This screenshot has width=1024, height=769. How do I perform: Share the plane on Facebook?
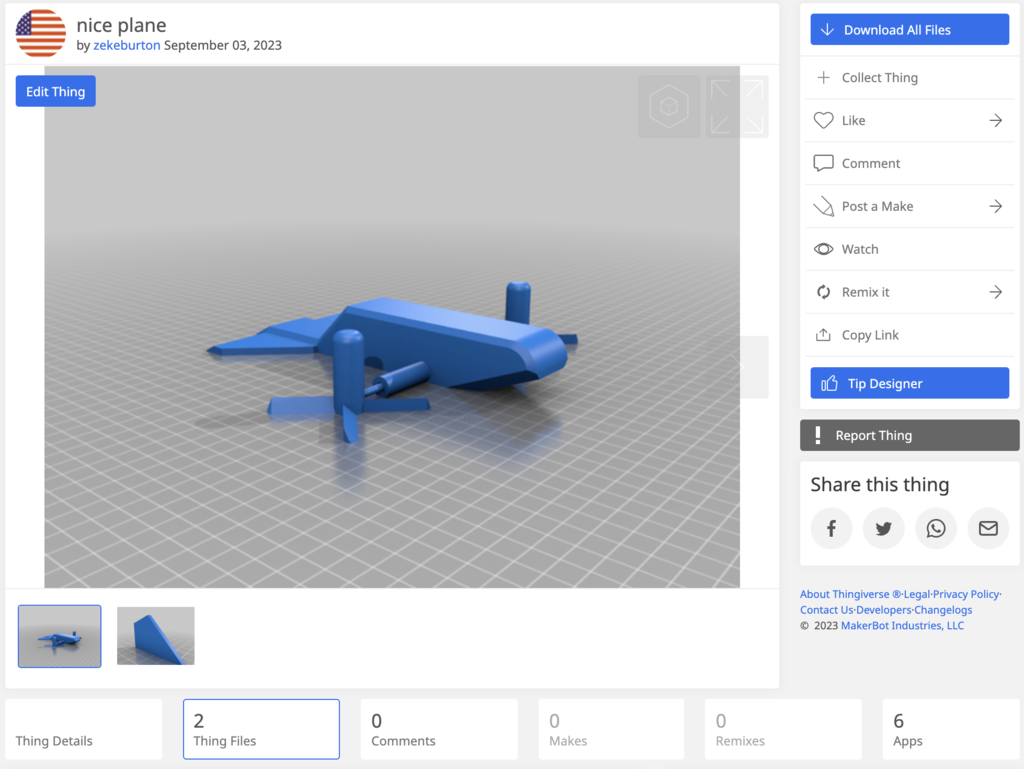point(831,528)
